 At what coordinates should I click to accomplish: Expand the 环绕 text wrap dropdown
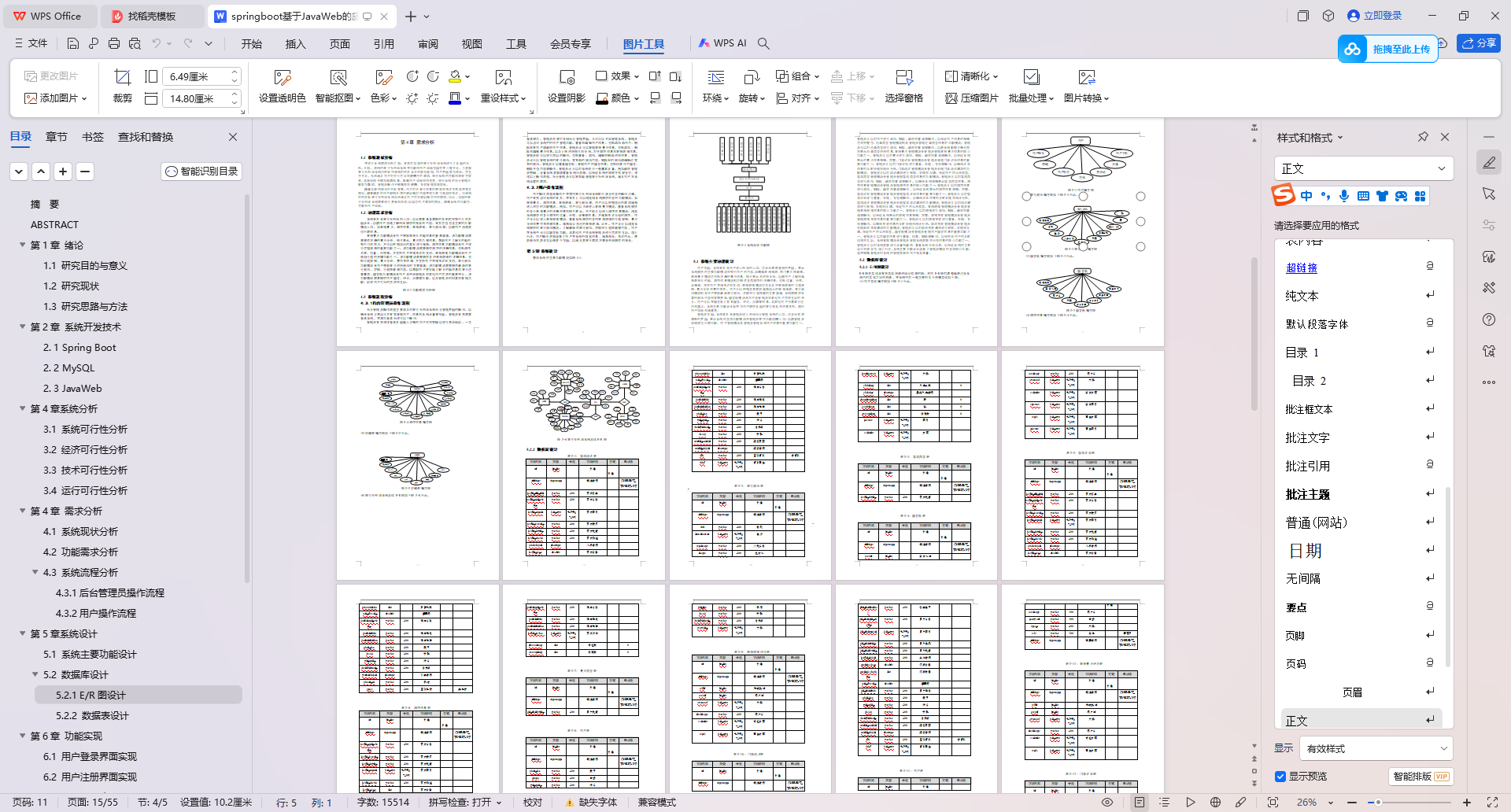716,98
